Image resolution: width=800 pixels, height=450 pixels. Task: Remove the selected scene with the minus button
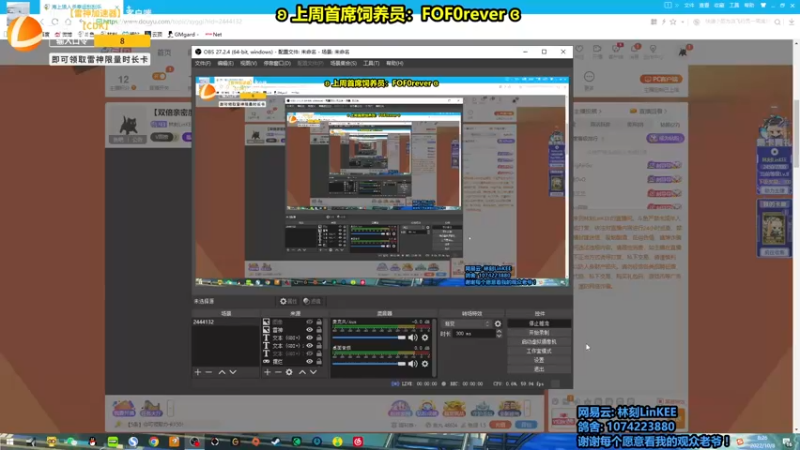209,372
